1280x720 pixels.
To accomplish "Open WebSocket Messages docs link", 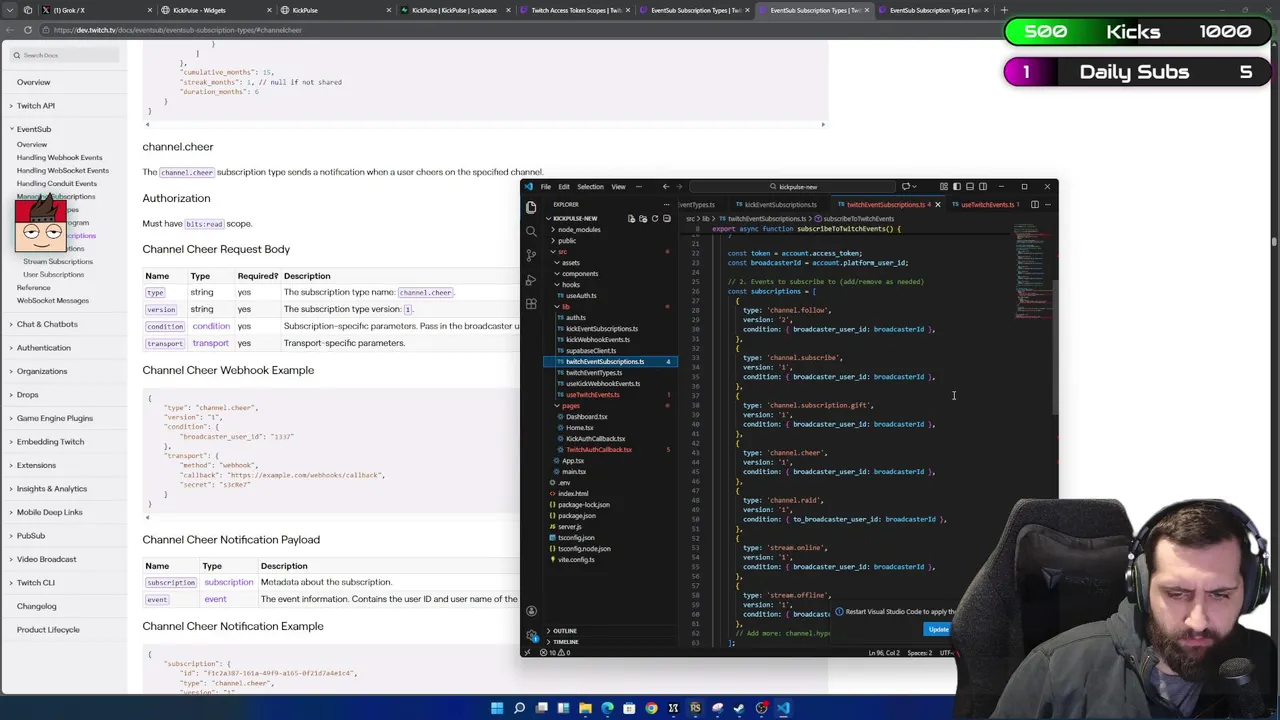I will click(x=52, y=300).
